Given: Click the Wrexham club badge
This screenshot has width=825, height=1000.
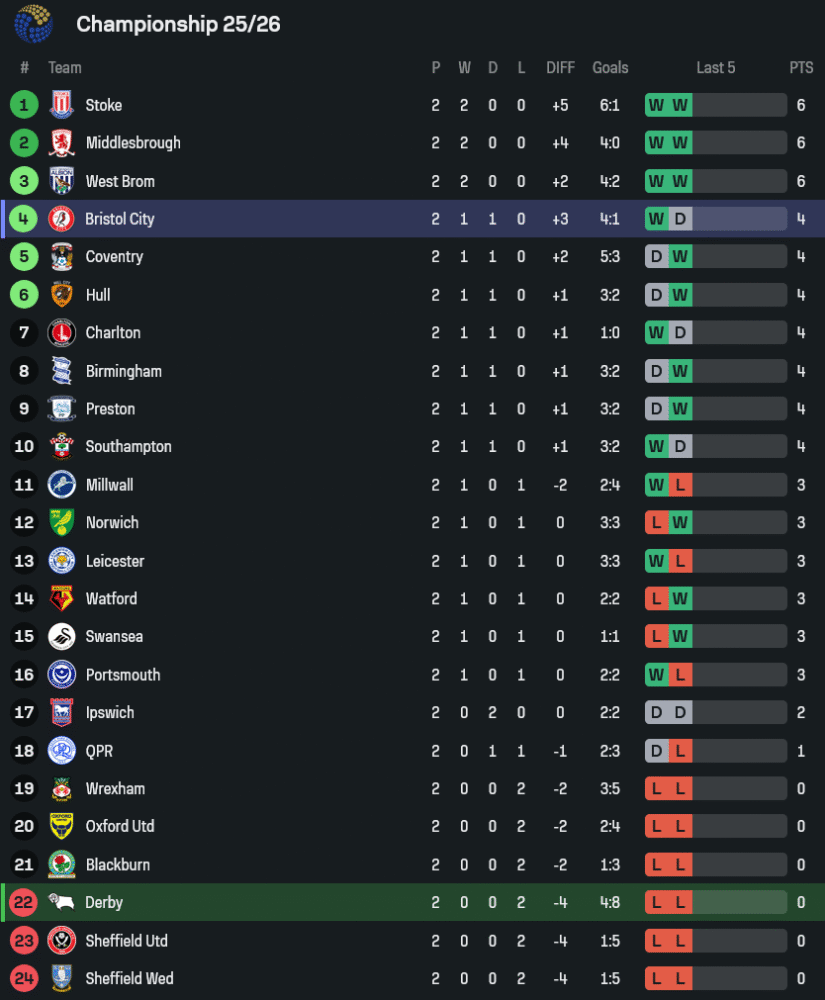Looking at the screenshot, I should point(62,789).
